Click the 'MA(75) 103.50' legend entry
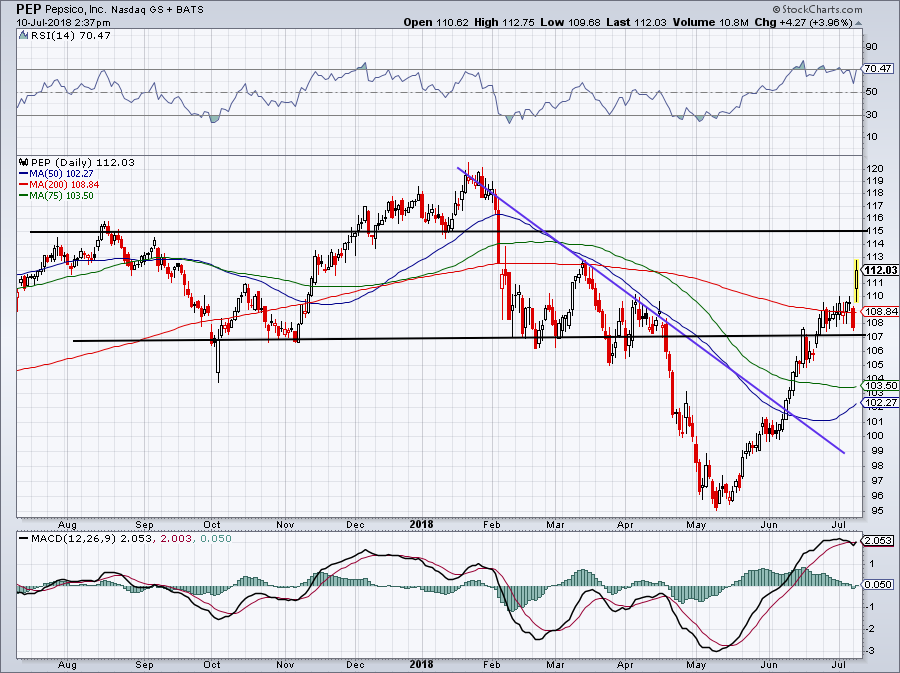 click(x=61, y=196)
